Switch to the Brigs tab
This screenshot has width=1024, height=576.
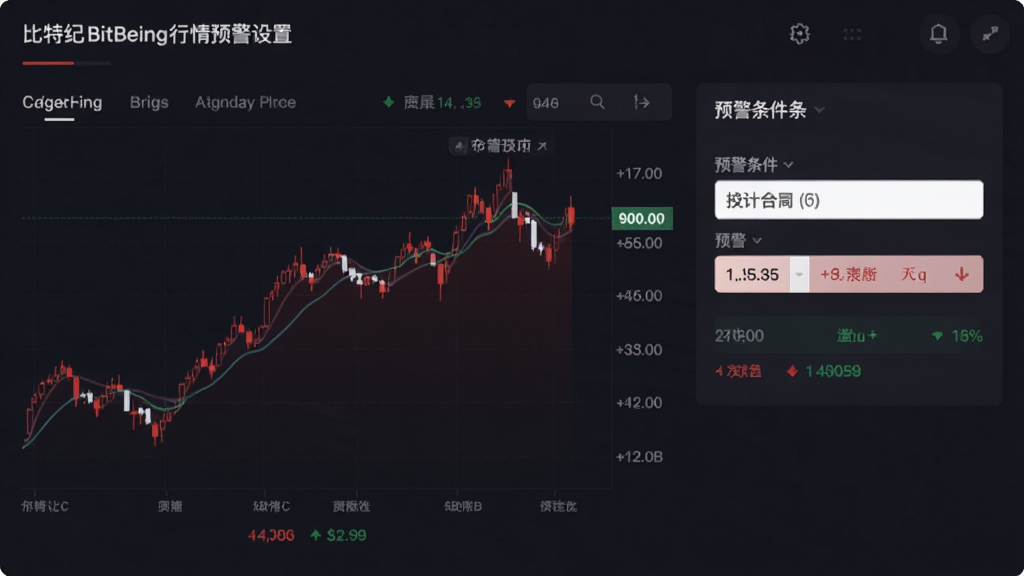pos(149,103)
